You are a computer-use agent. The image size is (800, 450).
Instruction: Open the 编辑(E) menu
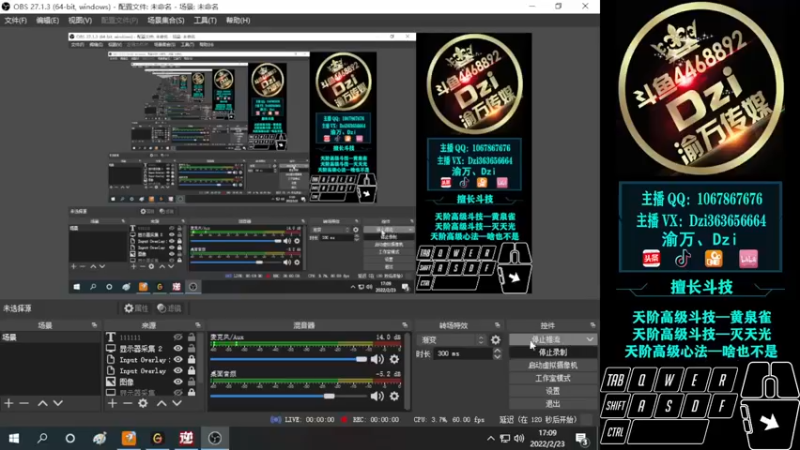pos(47,20)
